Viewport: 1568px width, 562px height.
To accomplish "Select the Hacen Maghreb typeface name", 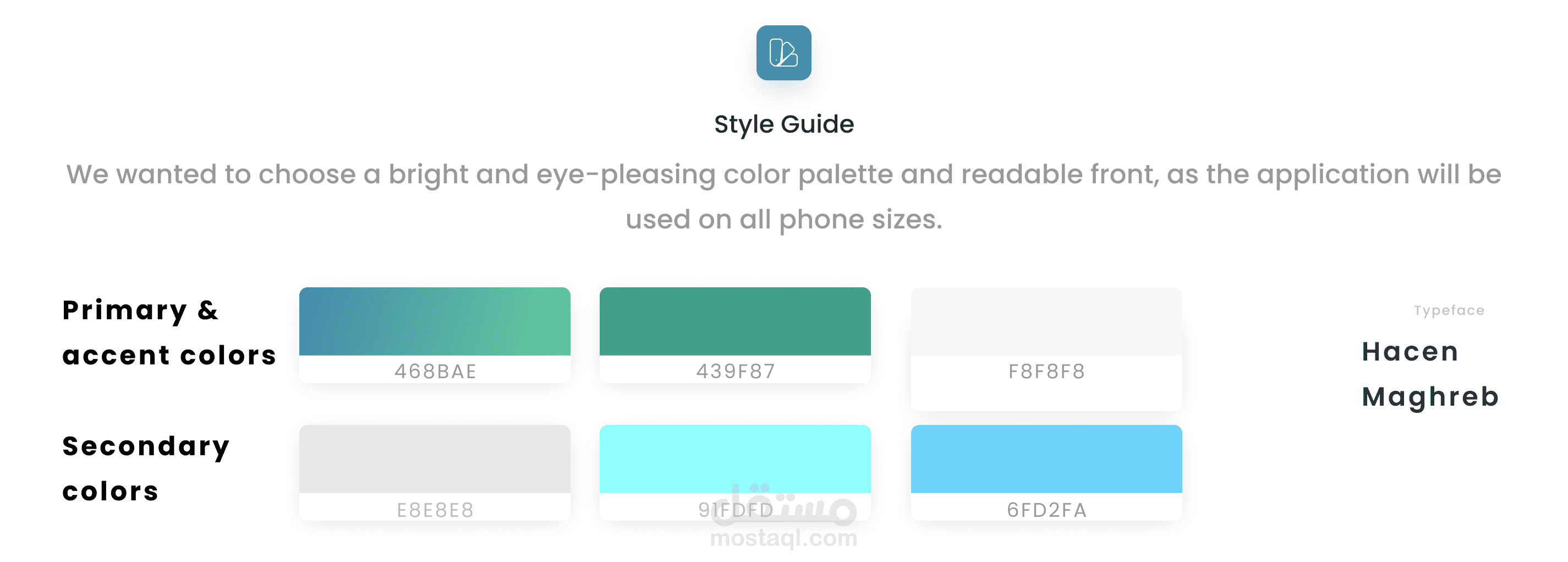I will pos(1430,374).
